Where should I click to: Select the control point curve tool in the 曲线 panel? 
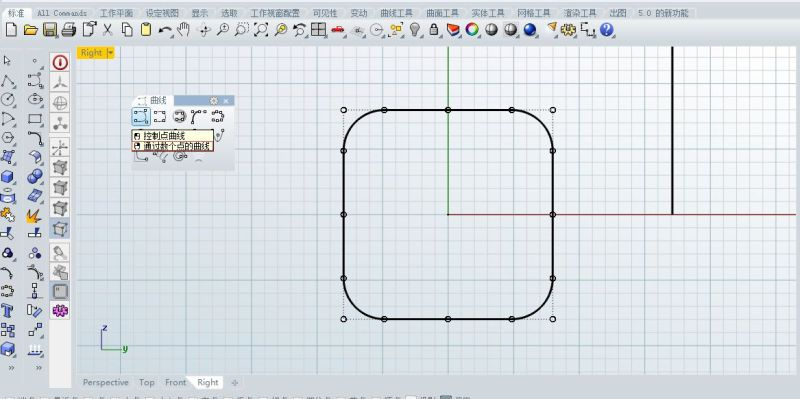(x=141, y=116)
